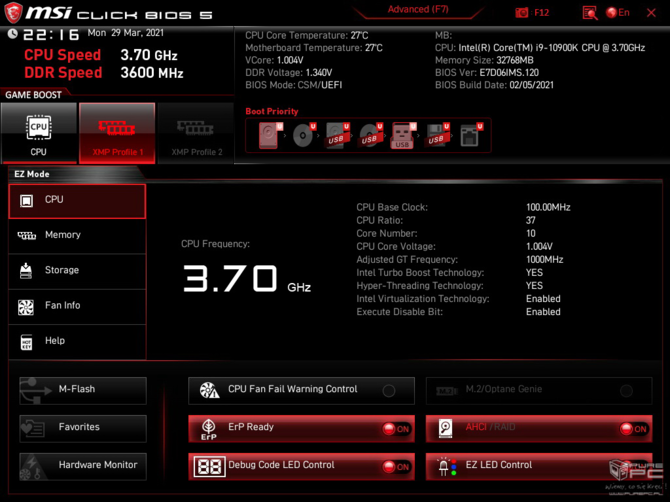Screen dimensions: 670x502
Task: Click the CPU Ratio value 37
Action: [x=530, y=220]
